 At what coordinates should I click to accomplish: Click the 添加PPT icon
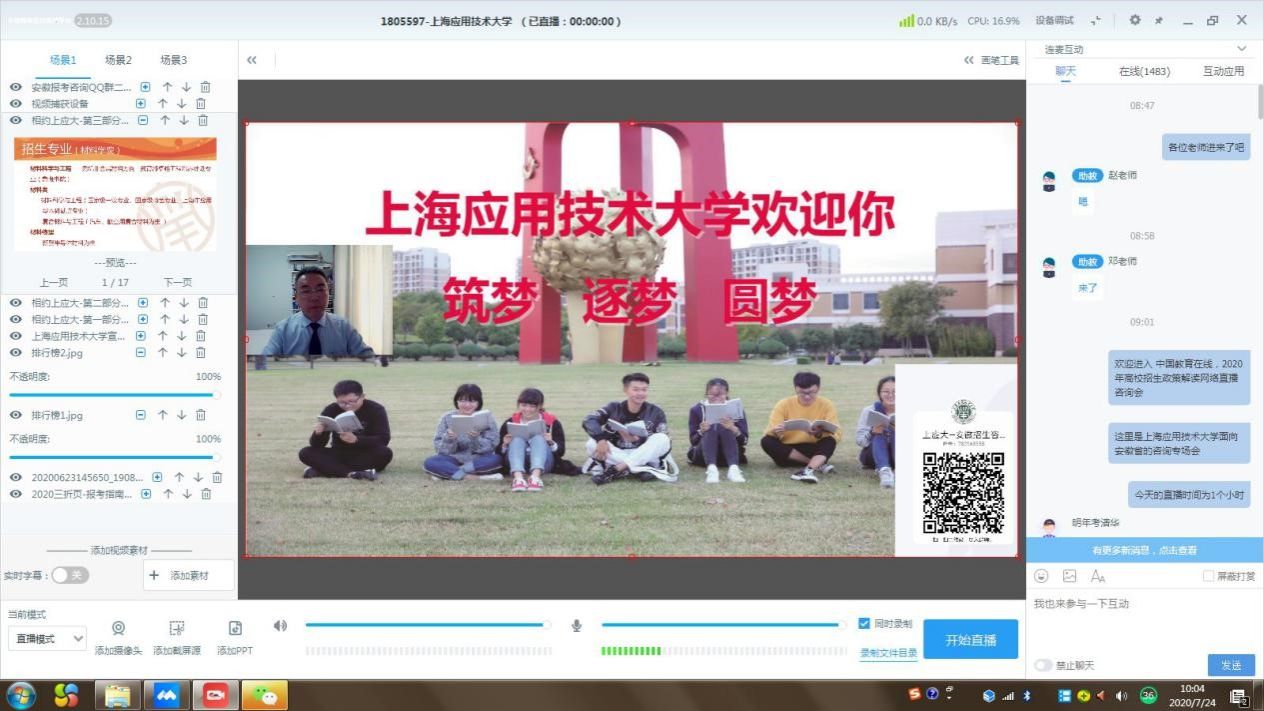tap(235, 629)
